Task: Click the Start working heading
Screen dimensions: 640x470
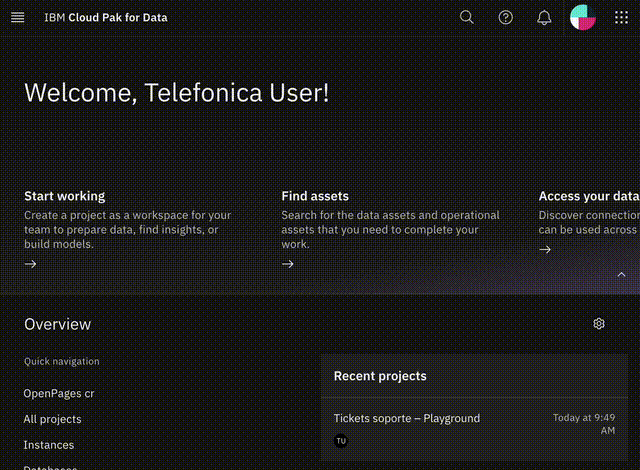Action: (x=64, y=196)
